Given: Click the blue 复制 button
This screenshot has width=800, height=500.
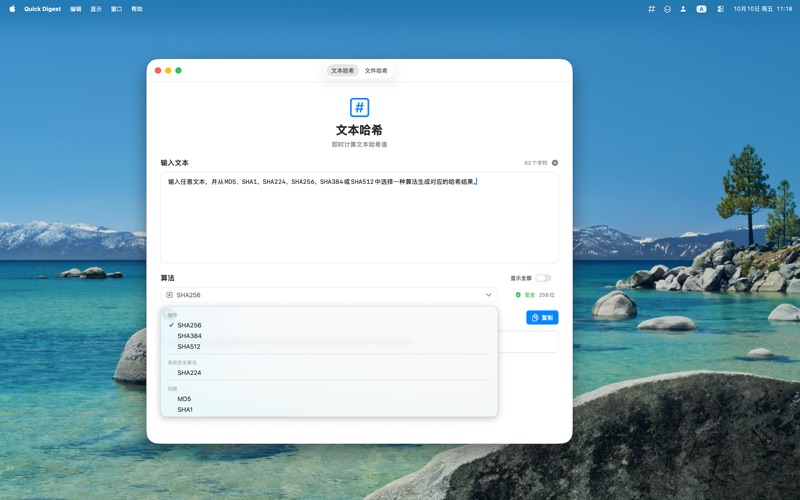Looking at the screenshot, I should (542, 317).
